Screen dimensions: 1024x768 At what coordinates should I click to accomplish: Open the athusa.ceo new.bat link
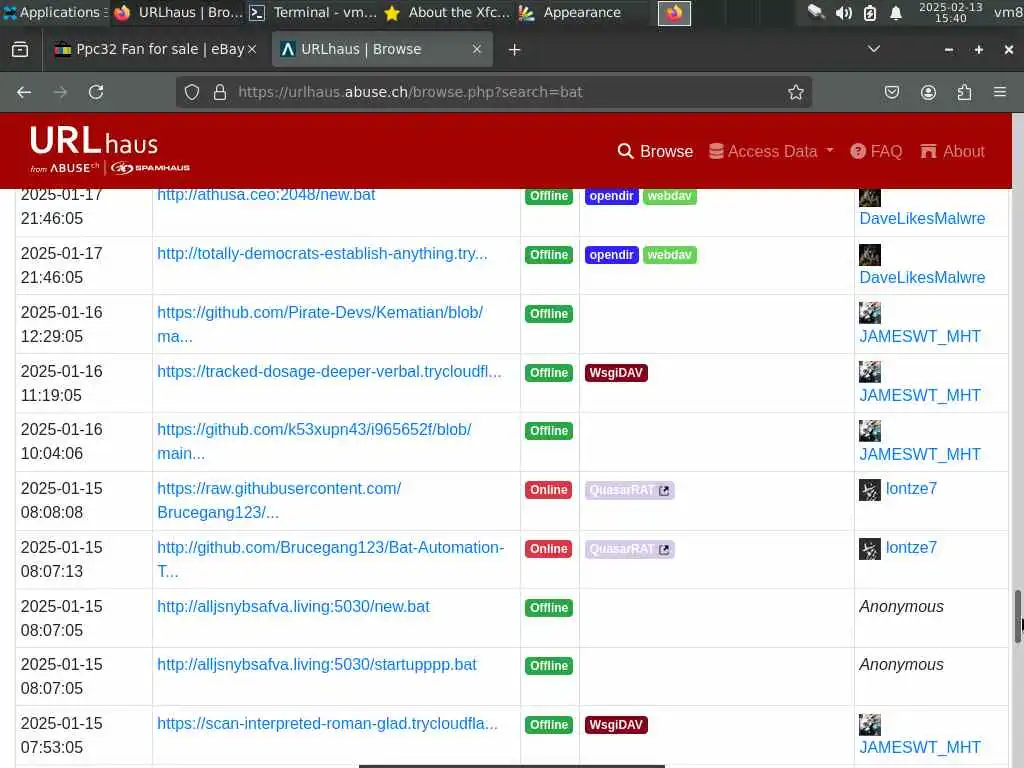(x=266, y=195)
